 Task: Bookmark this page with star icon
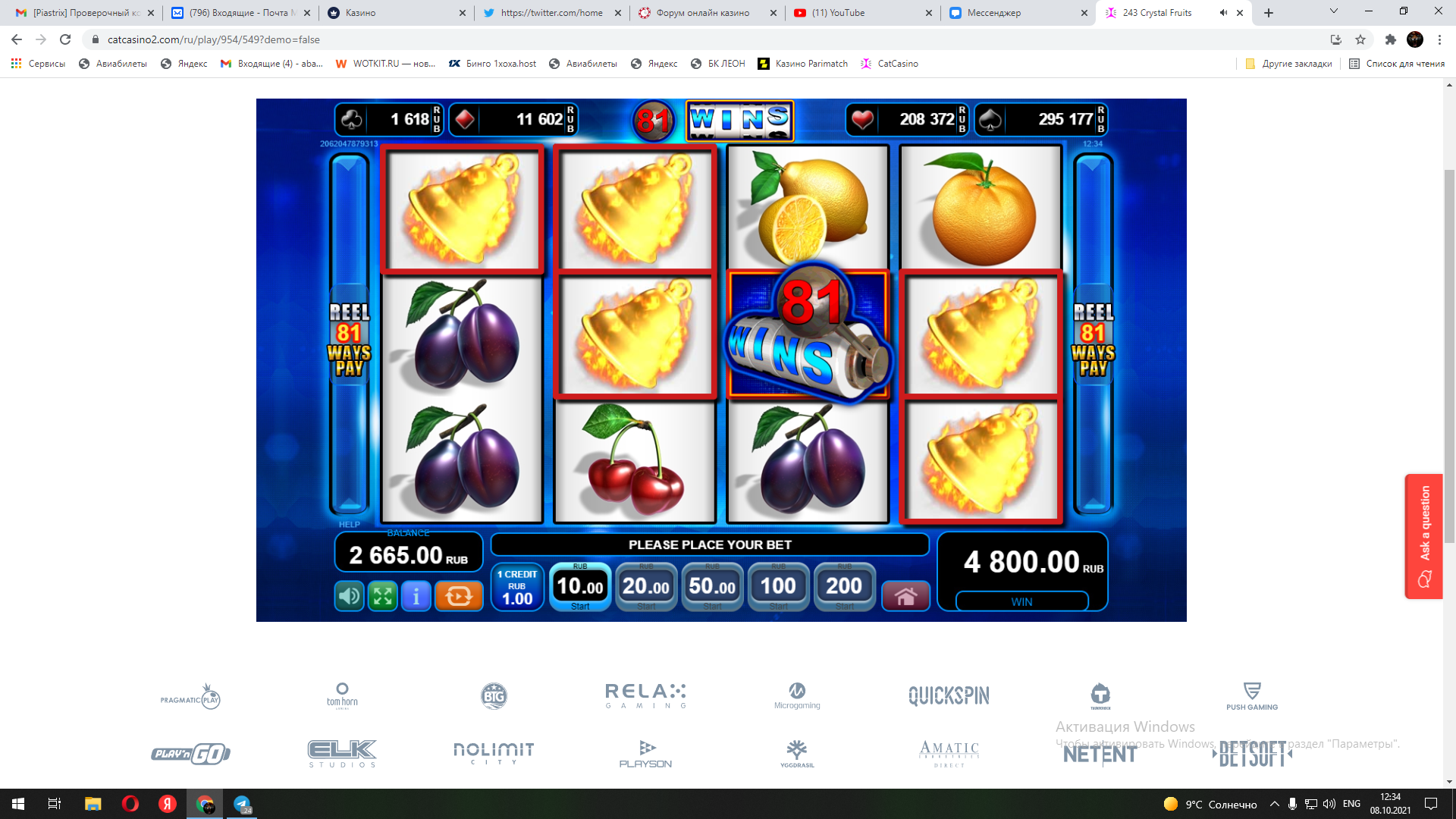[1360, 39]
